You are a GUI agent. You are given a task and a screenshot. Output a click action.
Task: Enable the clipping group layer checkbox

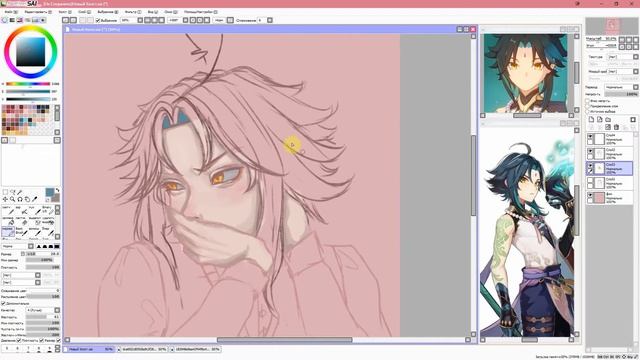[588, 106]
